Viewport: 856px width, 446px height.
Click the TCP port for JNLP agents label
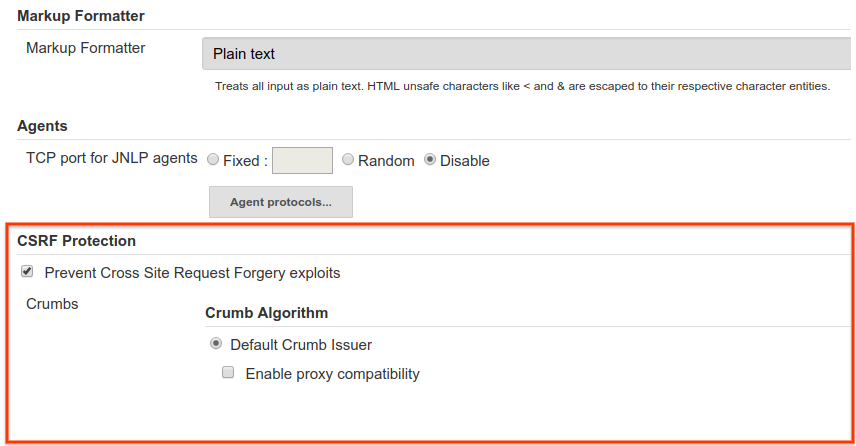112,158
